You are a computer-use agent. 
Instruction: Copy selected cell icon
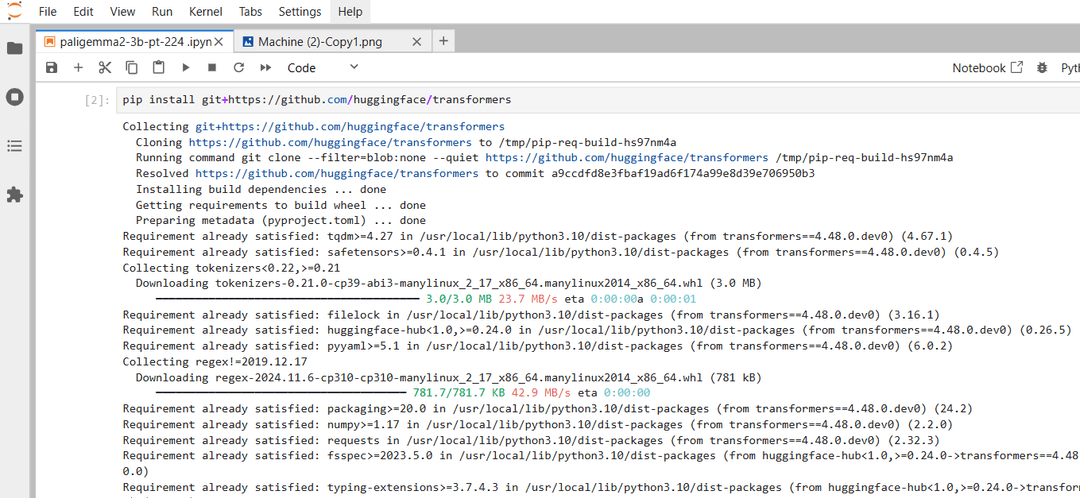(132, 68)
